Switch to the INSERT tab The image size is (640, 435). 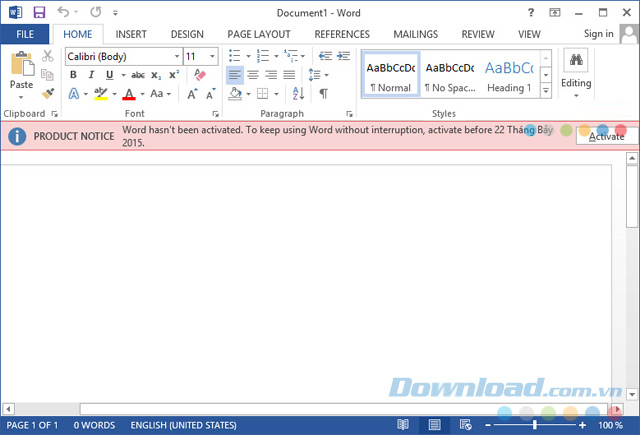tap(131, 34)
